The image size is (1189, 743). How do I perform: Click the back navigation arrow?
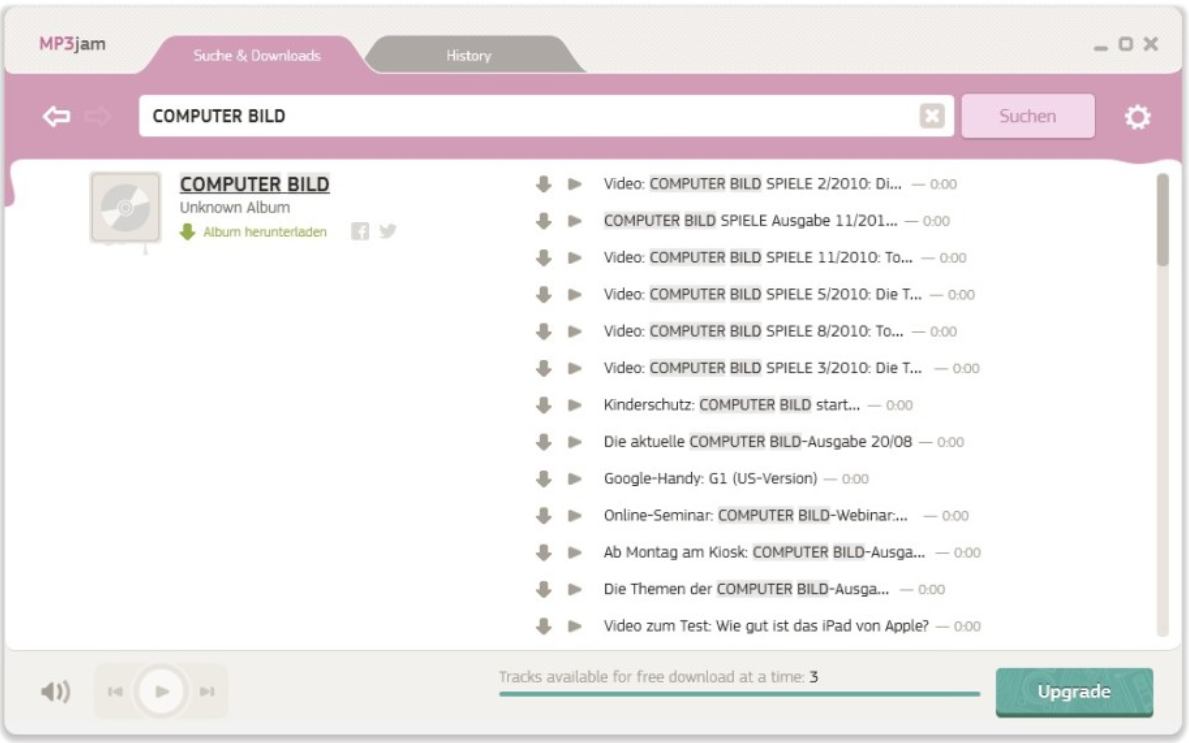55,115
